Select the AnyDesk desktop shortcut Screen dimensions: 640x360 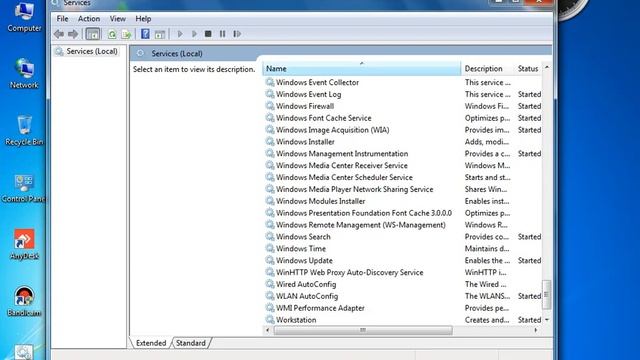click(x=24, y=244)
